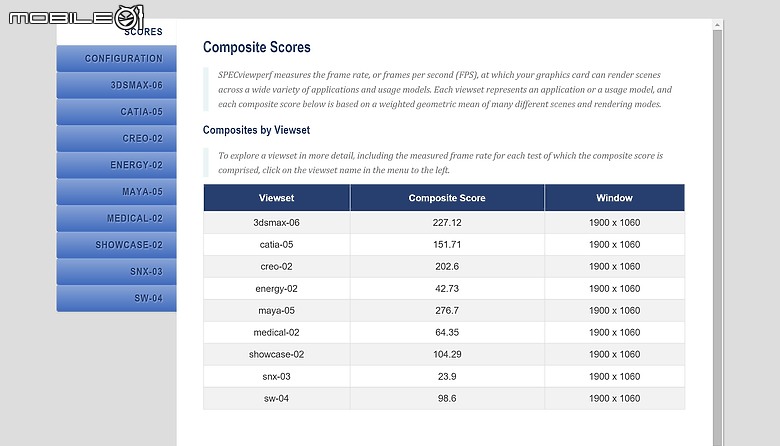Click the creo-02 table cell
The image size is (780, 446).
click(x=277, y=267)
